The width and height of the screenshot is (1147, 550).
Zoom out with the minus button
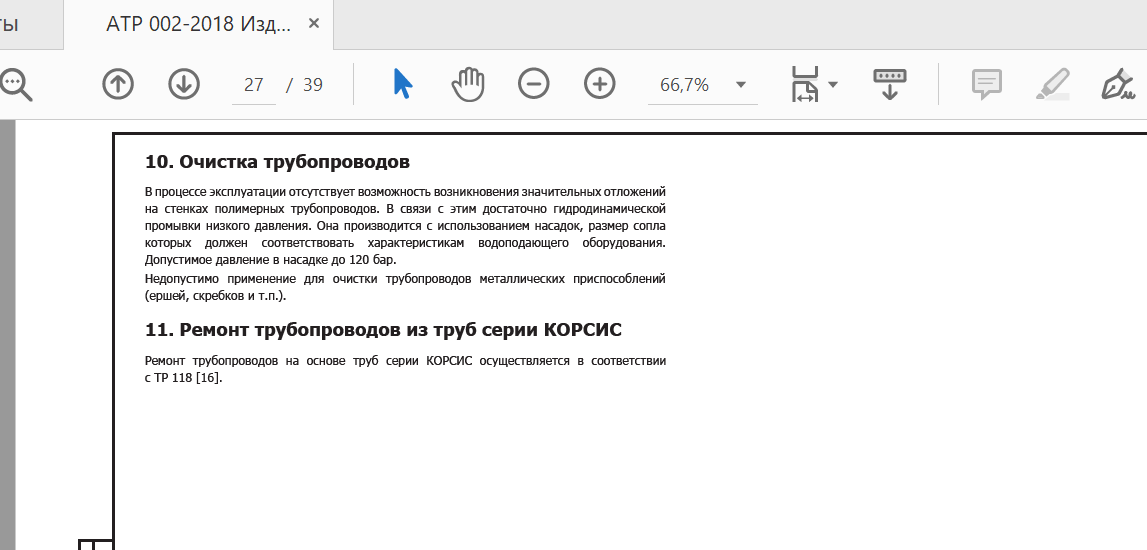tap(533, 84)
